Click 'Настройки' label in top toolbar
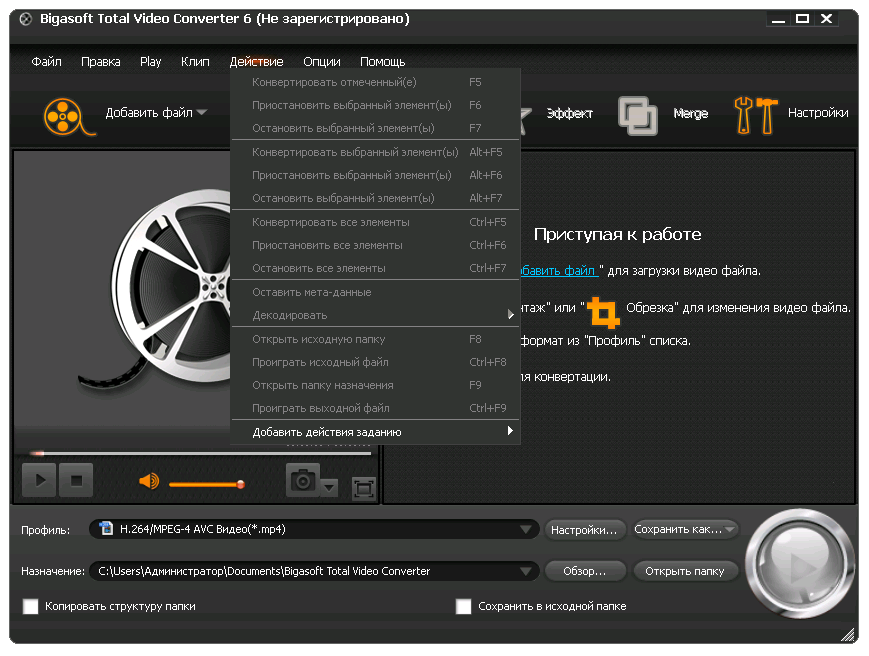Screen dimensions: 869x656 click(818, 113)
